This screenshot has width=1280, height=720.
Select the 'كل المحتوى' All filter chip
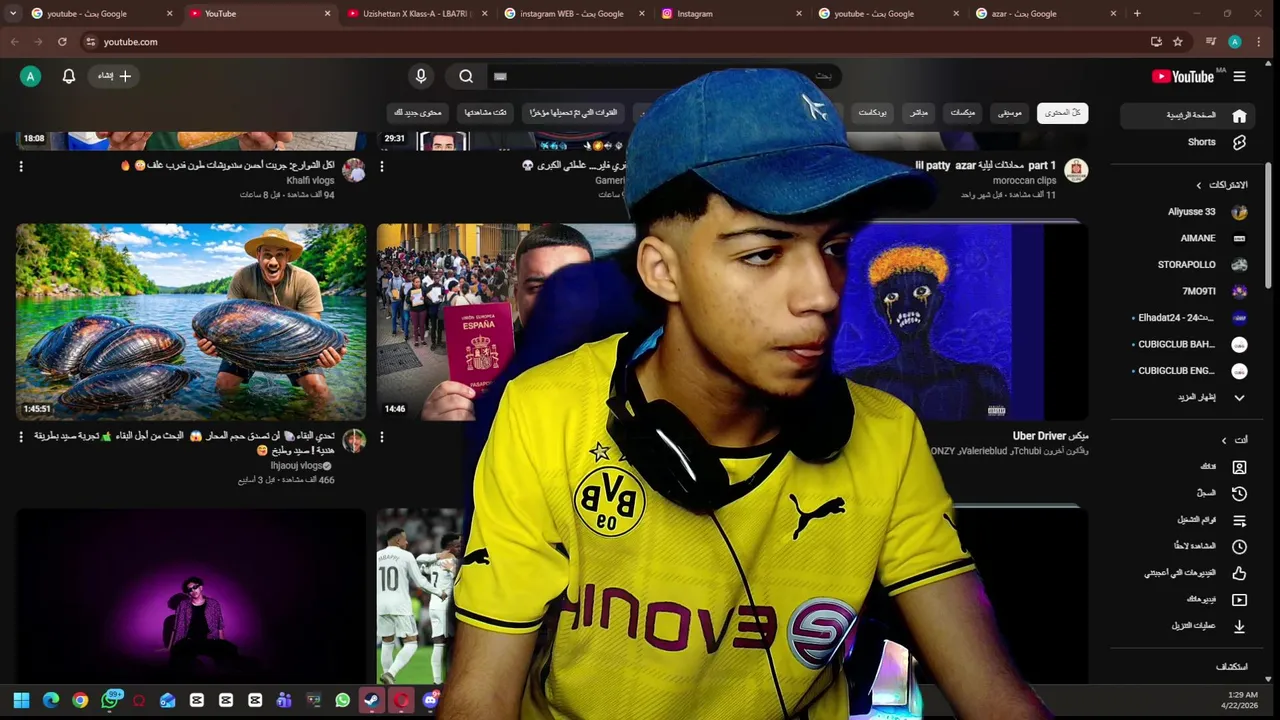1062,113
